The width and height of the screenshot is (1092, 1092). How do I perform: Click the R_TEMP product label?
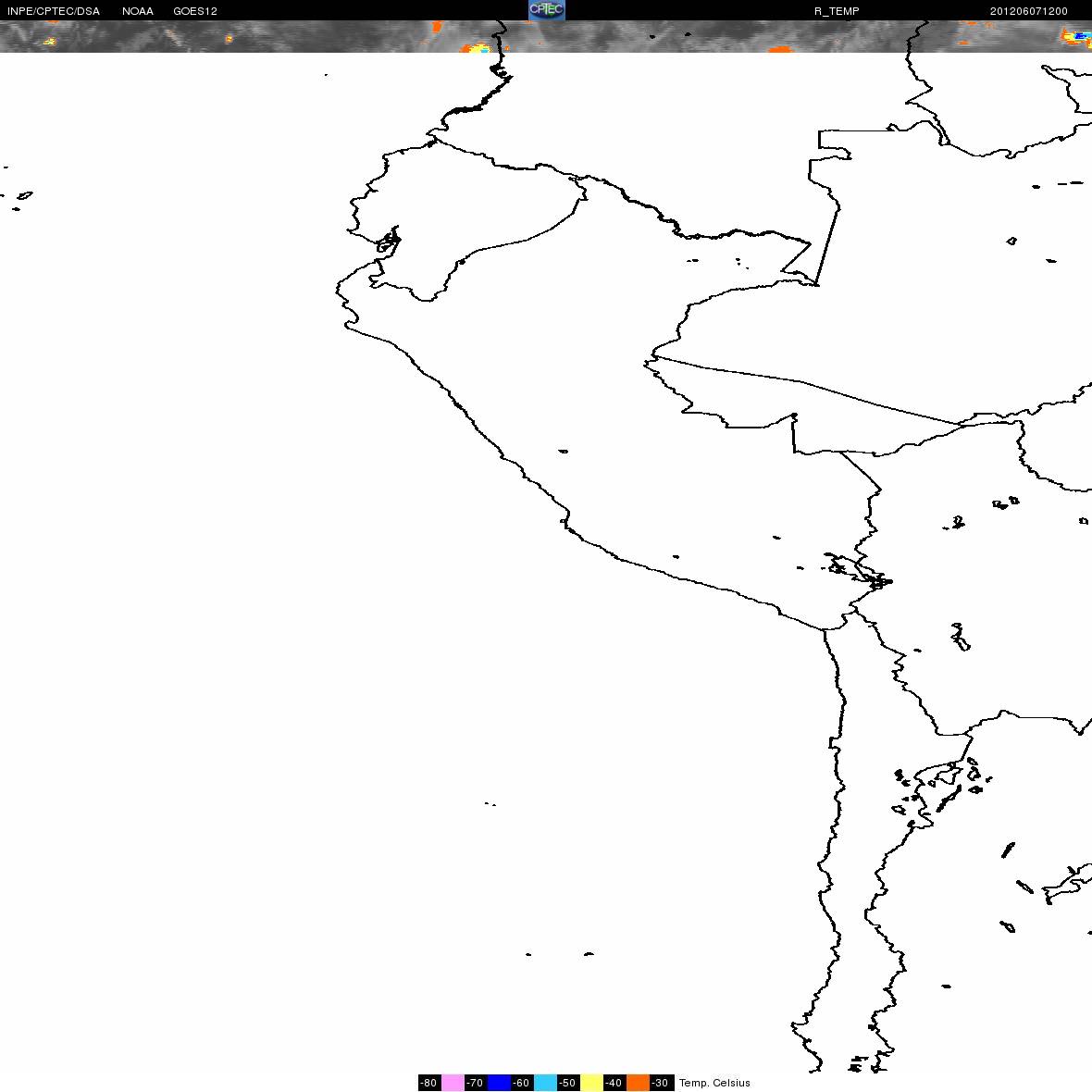tap(837, 11)
